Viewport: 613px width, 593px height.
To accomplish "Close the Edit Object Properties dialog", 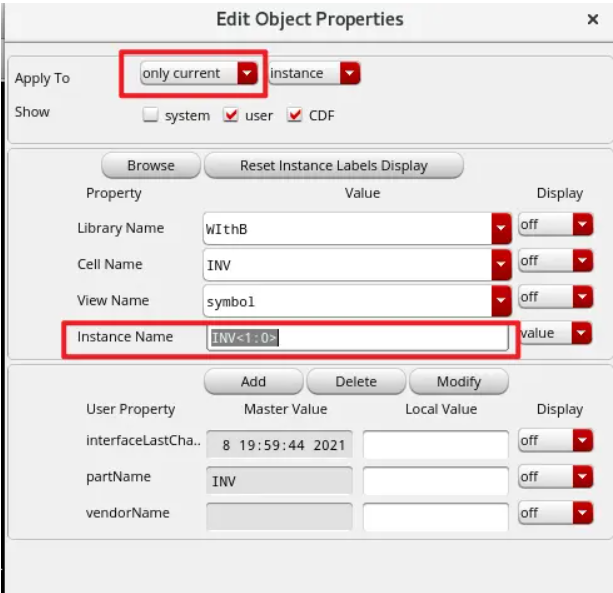I will (593, 19).
